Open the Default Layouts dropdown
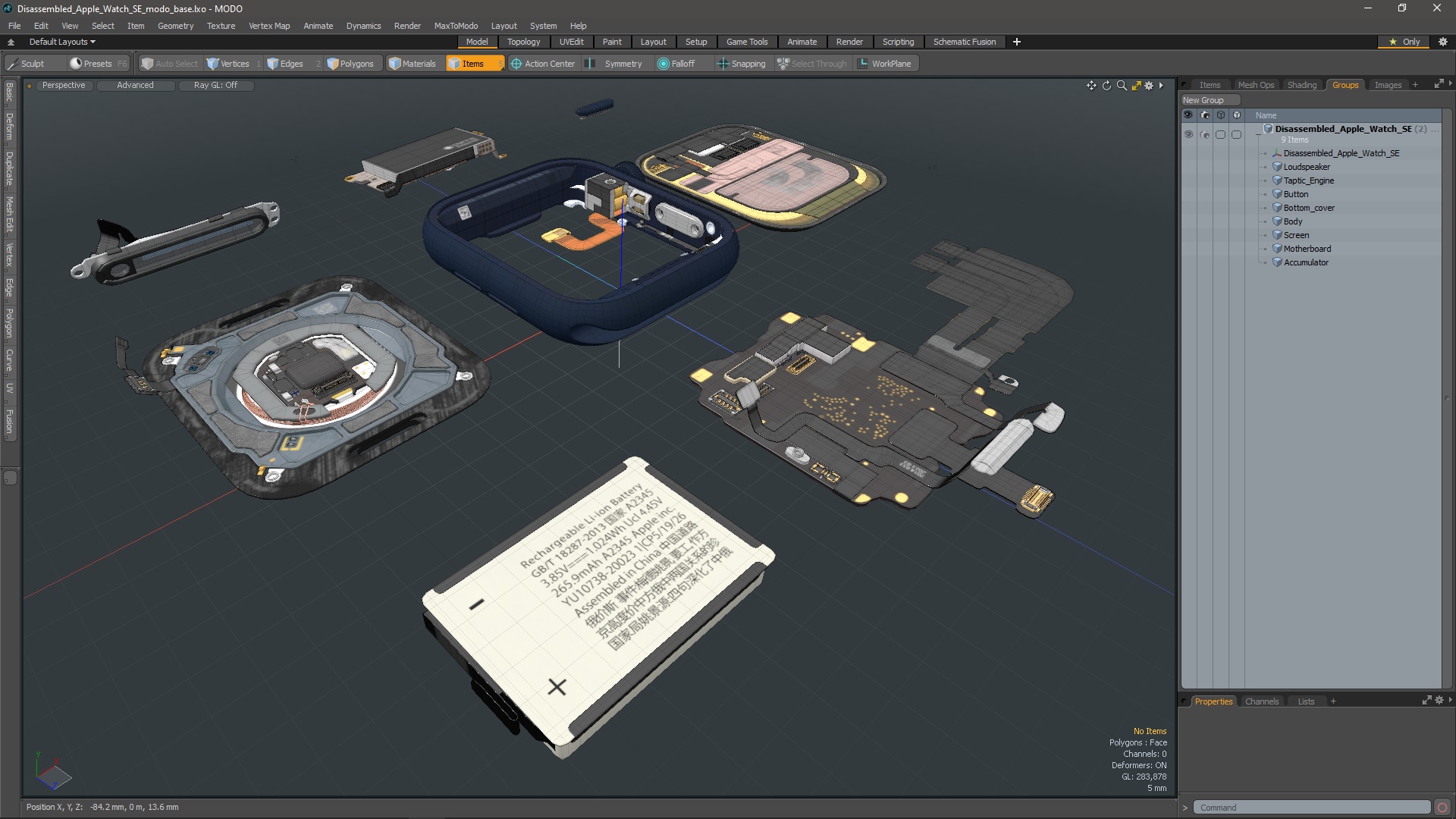The image size is (1456, 819). (x=62, y=42)
